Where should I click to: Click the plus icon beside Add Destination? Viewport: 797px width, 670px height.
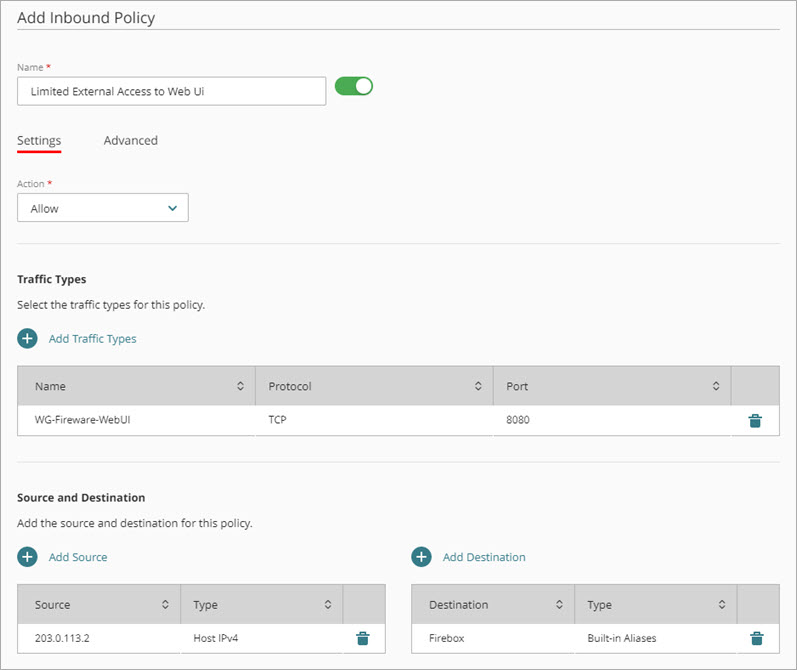click(x=422, y=557)
